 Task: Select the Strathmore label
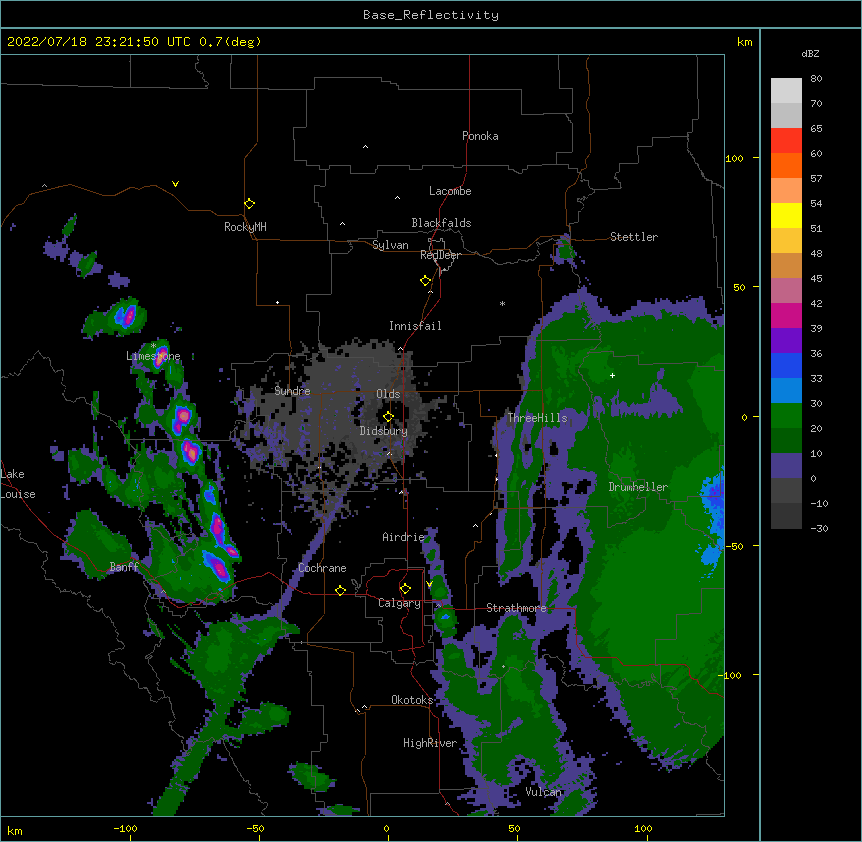click(516, 608)
